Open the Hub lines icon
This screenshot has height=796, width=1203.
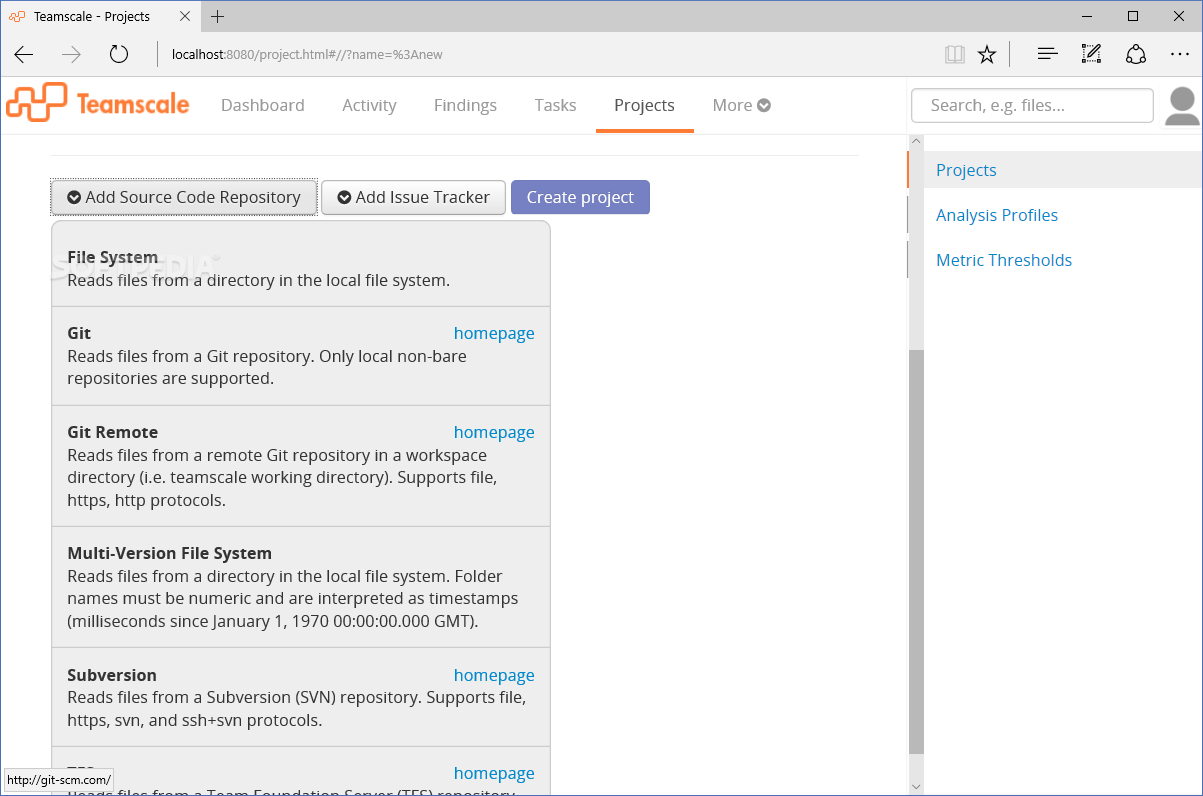(x=1047, y=55)
